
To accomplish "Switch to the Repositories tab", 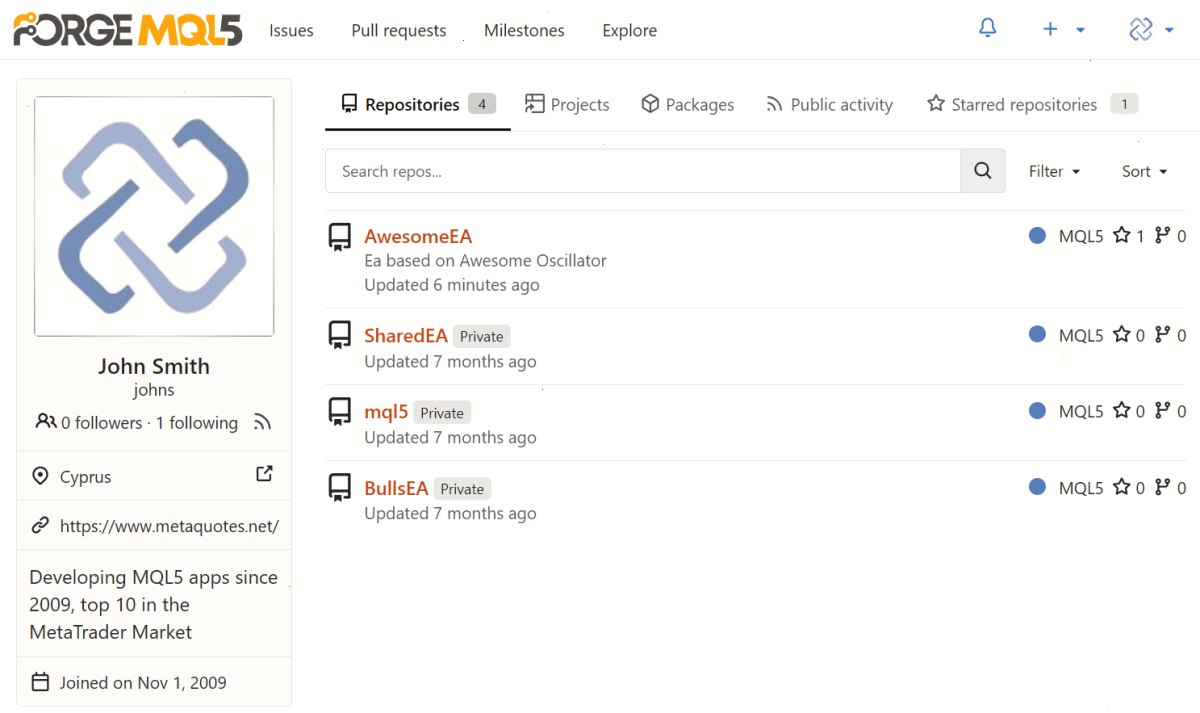I will [x=418, y=104].
